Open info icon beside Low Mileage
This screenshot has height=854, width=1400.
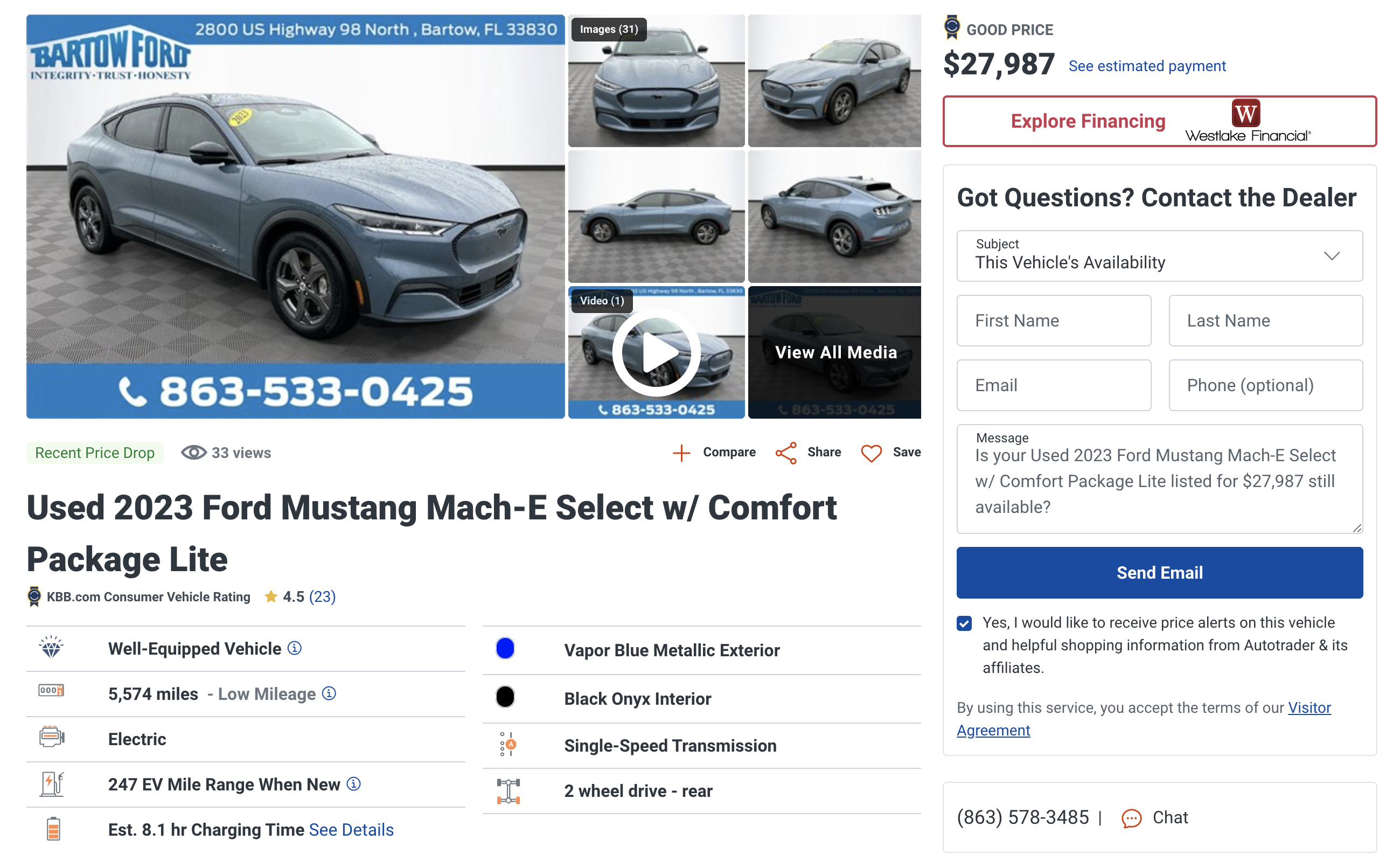329,693
